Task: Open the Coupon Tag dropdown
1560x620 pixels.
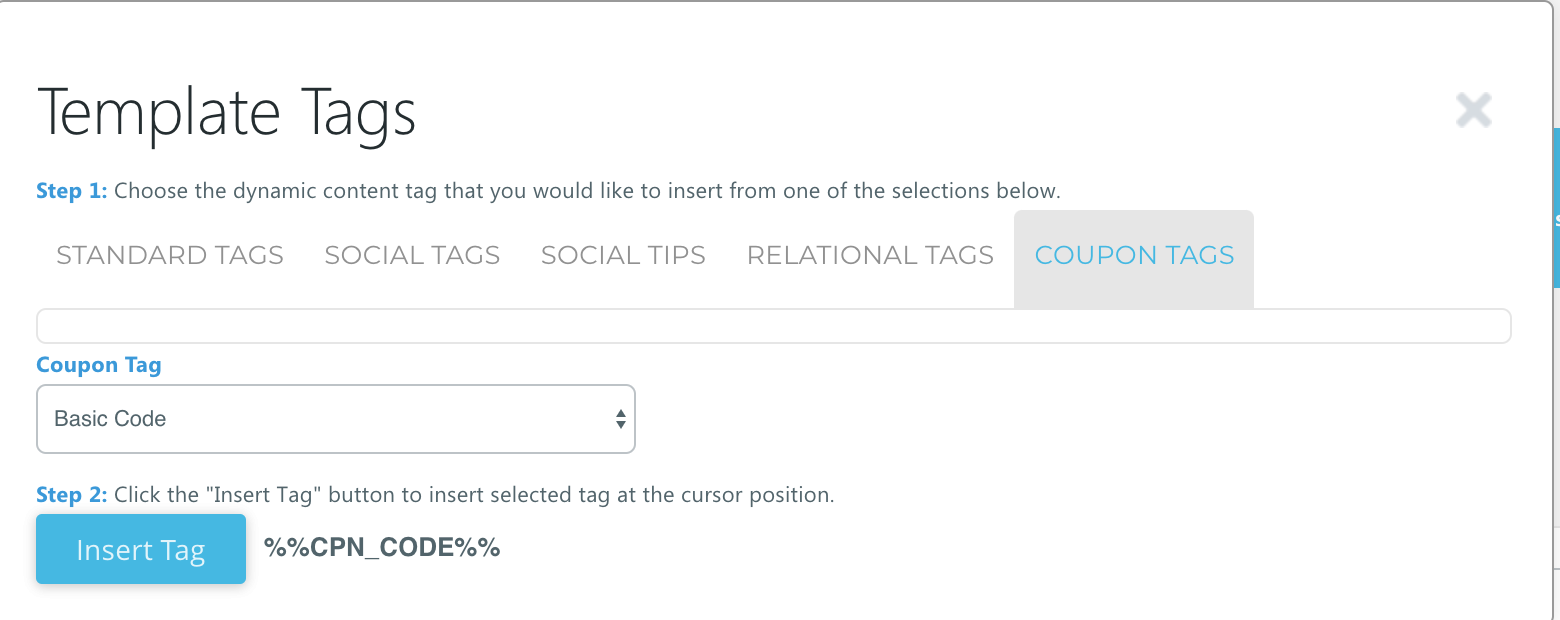Action: 335,419
